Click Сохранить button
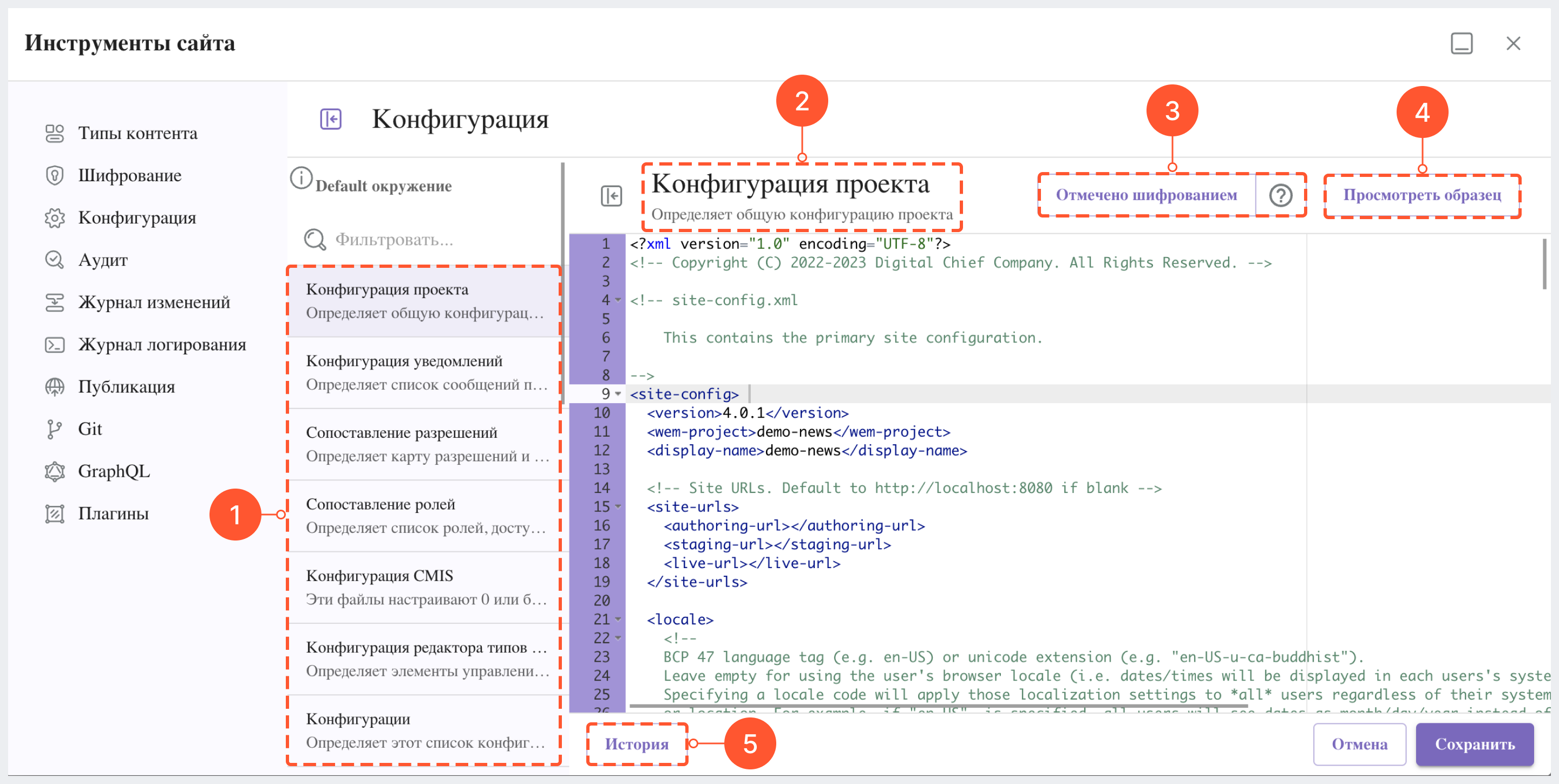Screen dimensions: 1559x784 1474,743
